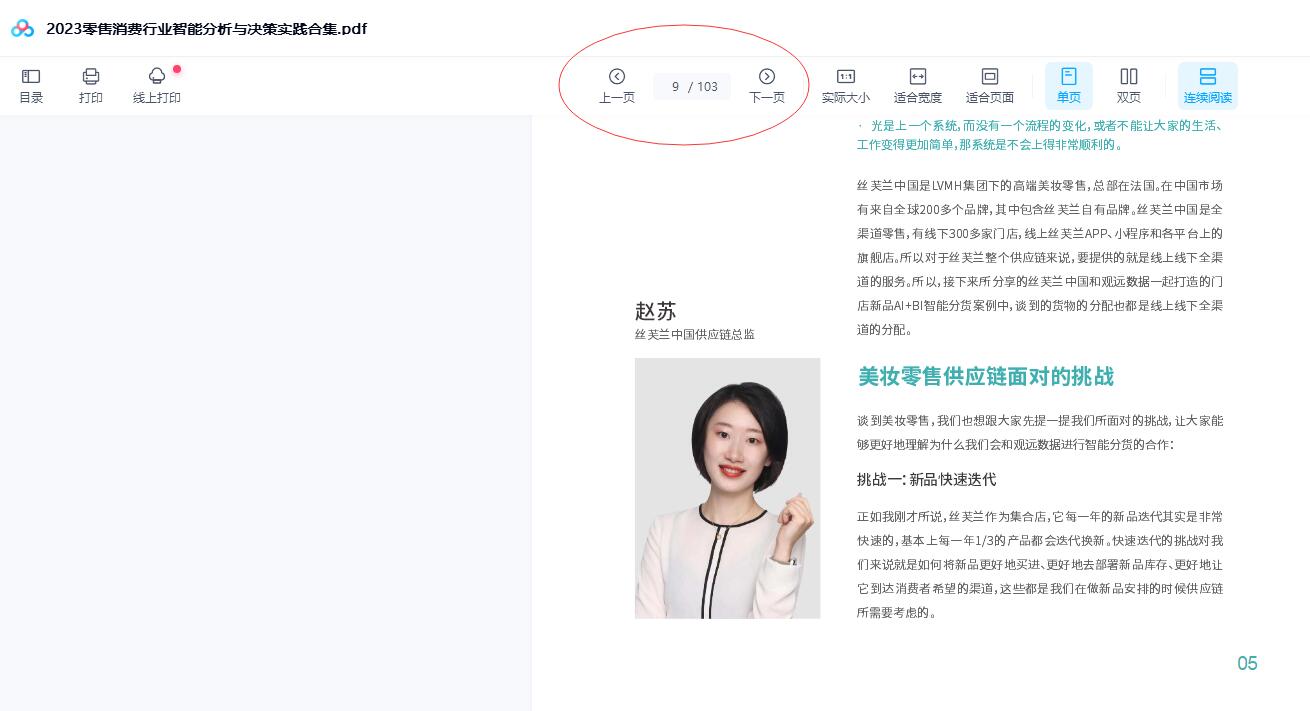The width and height of the screenshot is (1310, 711).
Task: Click the speaker name 赵苏
Action: pos(655,311)
